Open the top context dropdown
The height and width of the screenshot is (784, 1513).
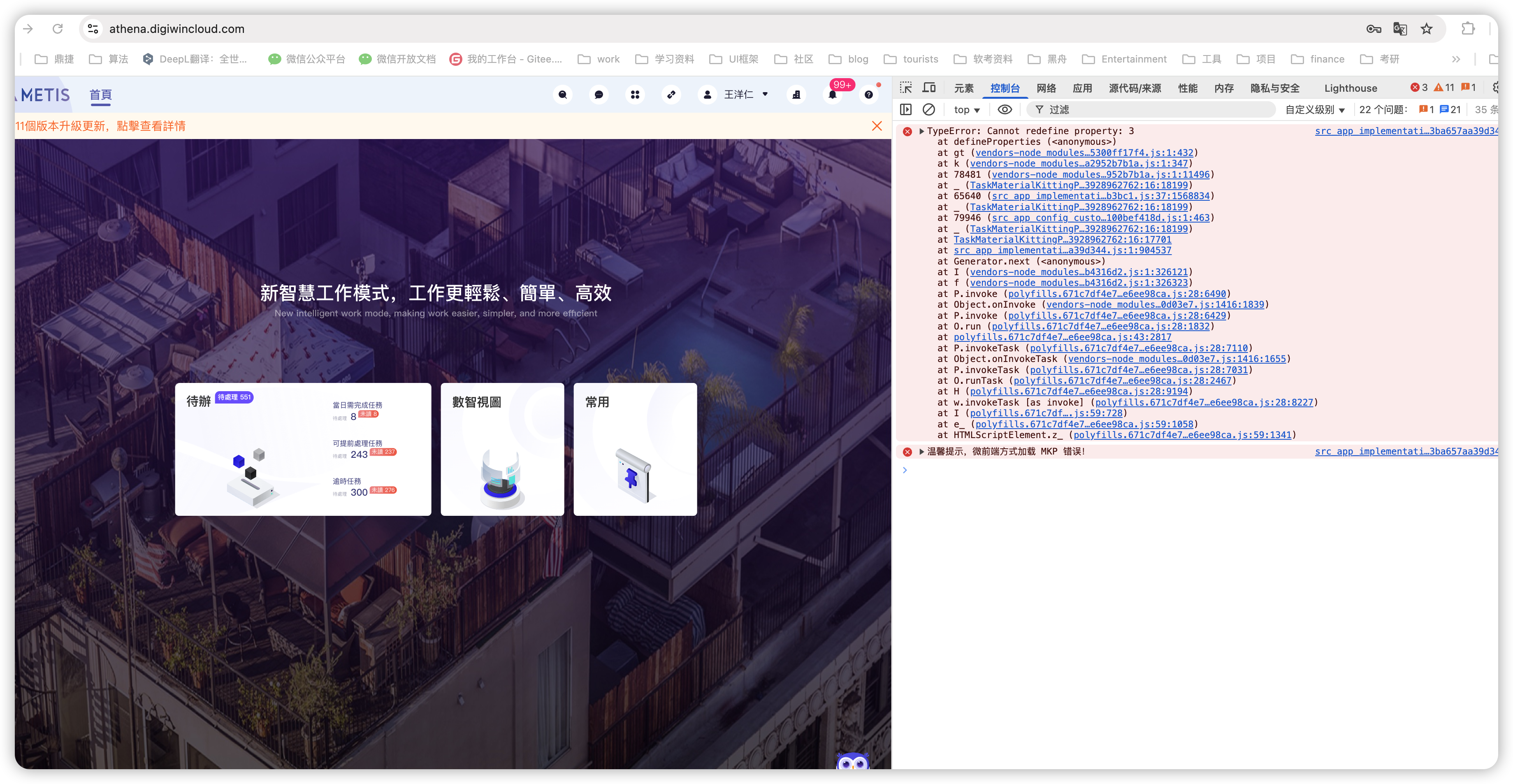967,110
